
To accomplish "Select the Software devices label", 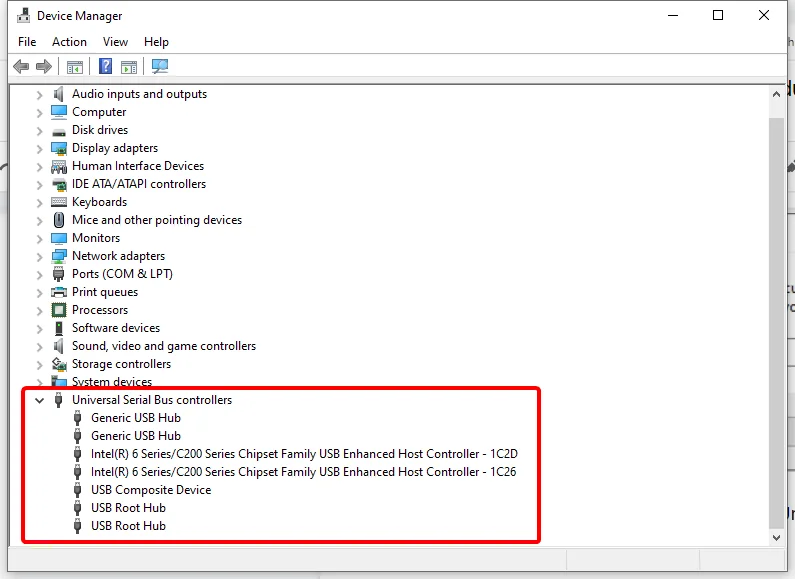I will 116,328.
